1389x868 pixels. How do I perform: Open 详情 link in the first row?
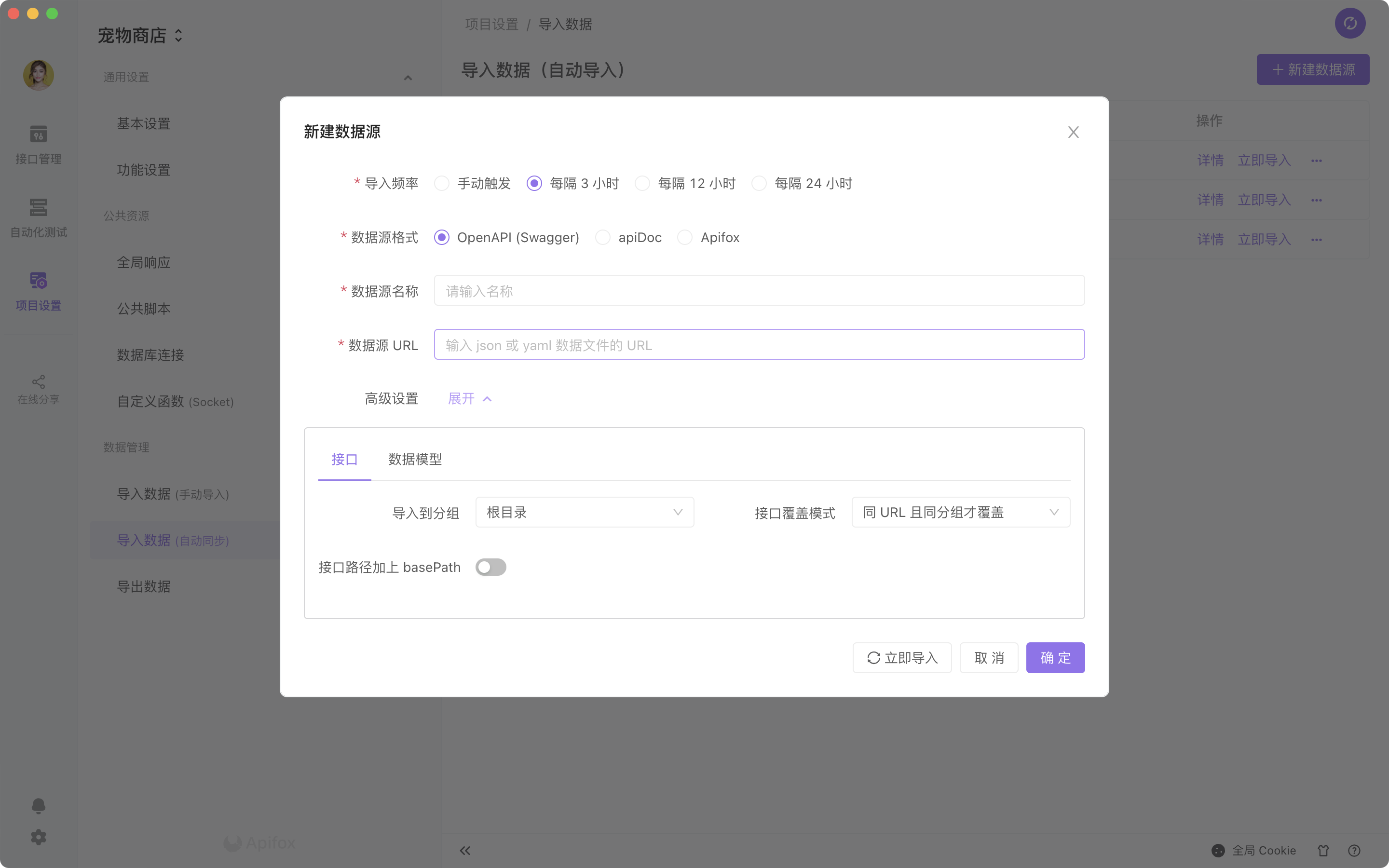pos(1211,160)
